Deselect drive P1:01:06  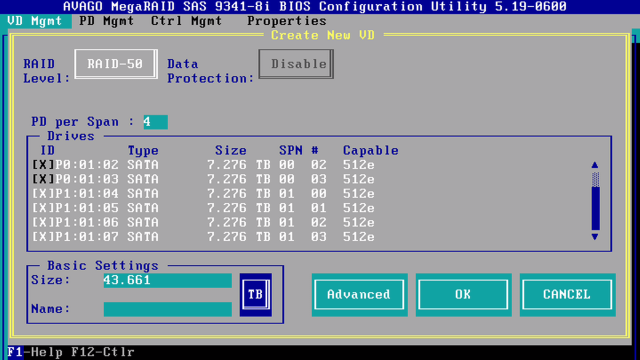(x=43, y=222)
